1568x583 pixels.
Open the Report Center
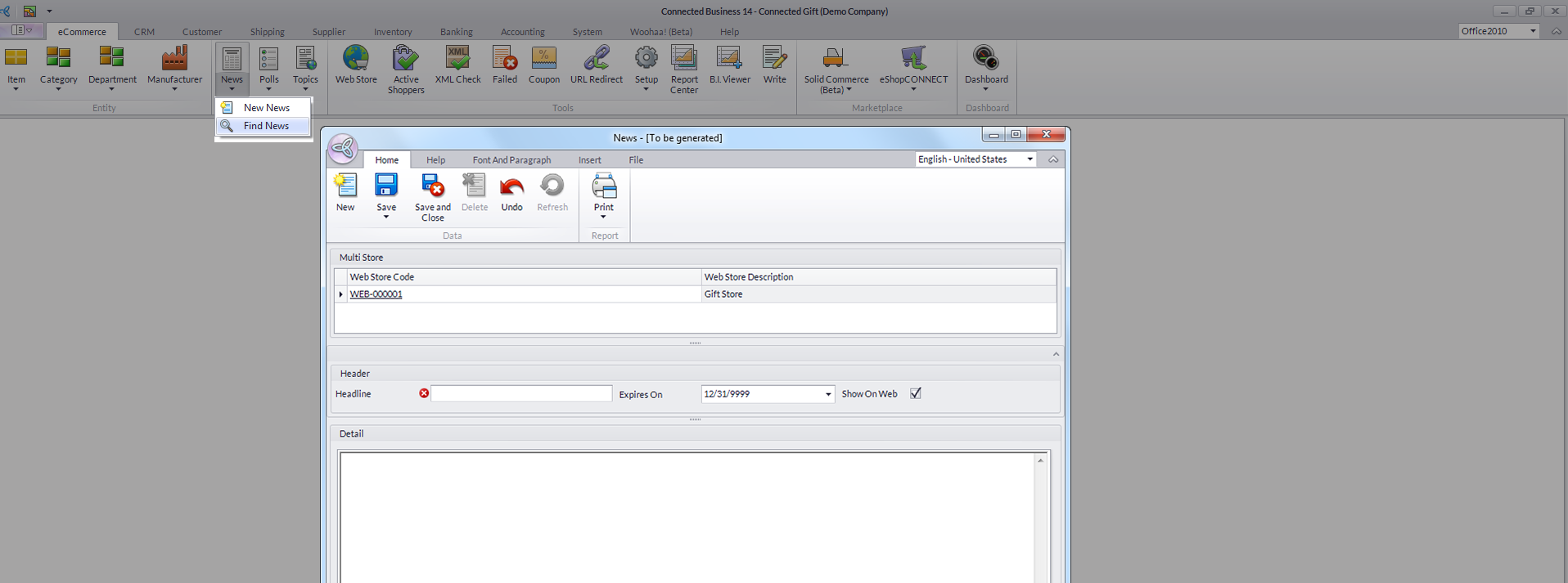[684, 69]
